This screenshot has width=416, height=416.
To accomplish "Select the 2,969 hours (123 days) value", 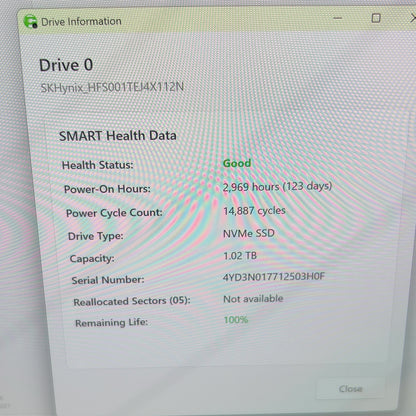I will [x=277, y=186].
